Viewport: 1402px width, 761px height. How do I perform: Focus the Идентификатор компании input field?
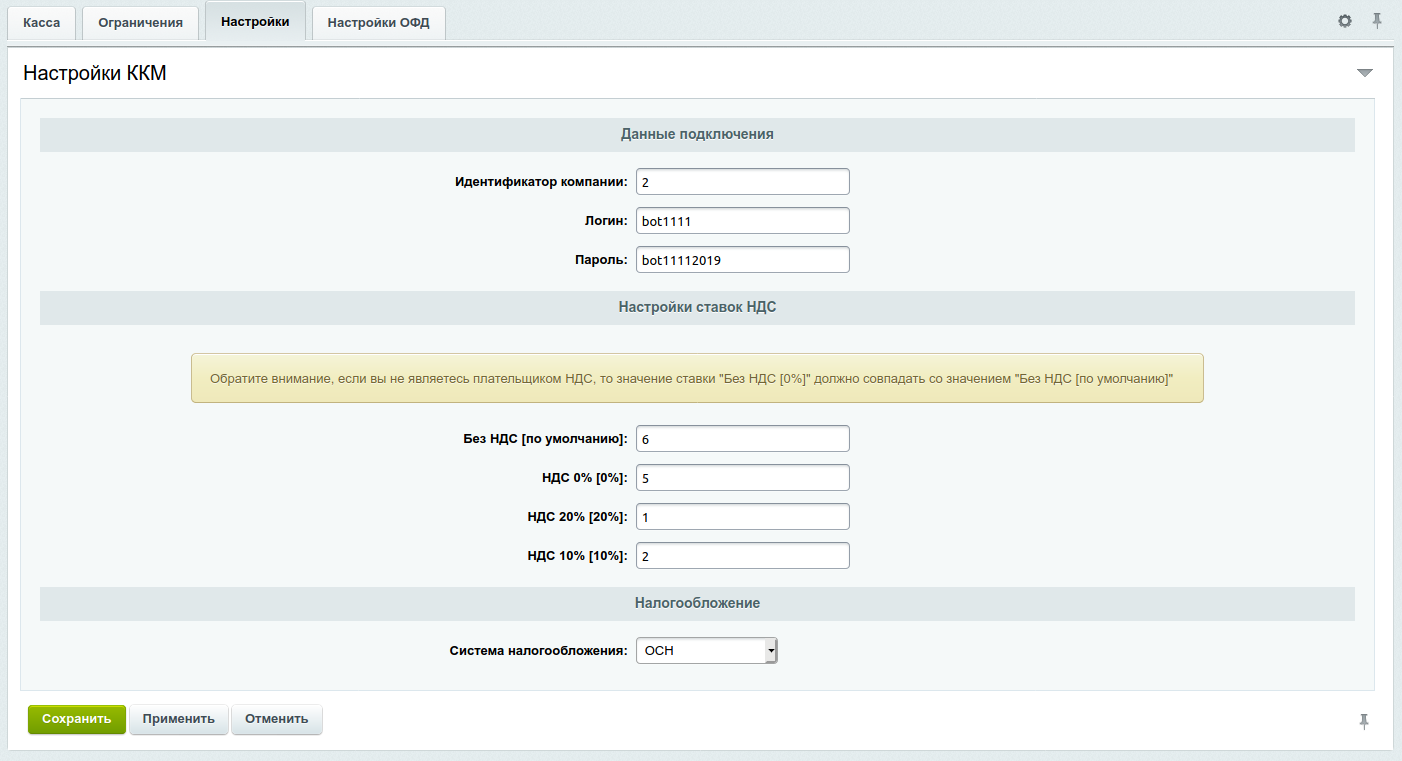coord(742,182)
